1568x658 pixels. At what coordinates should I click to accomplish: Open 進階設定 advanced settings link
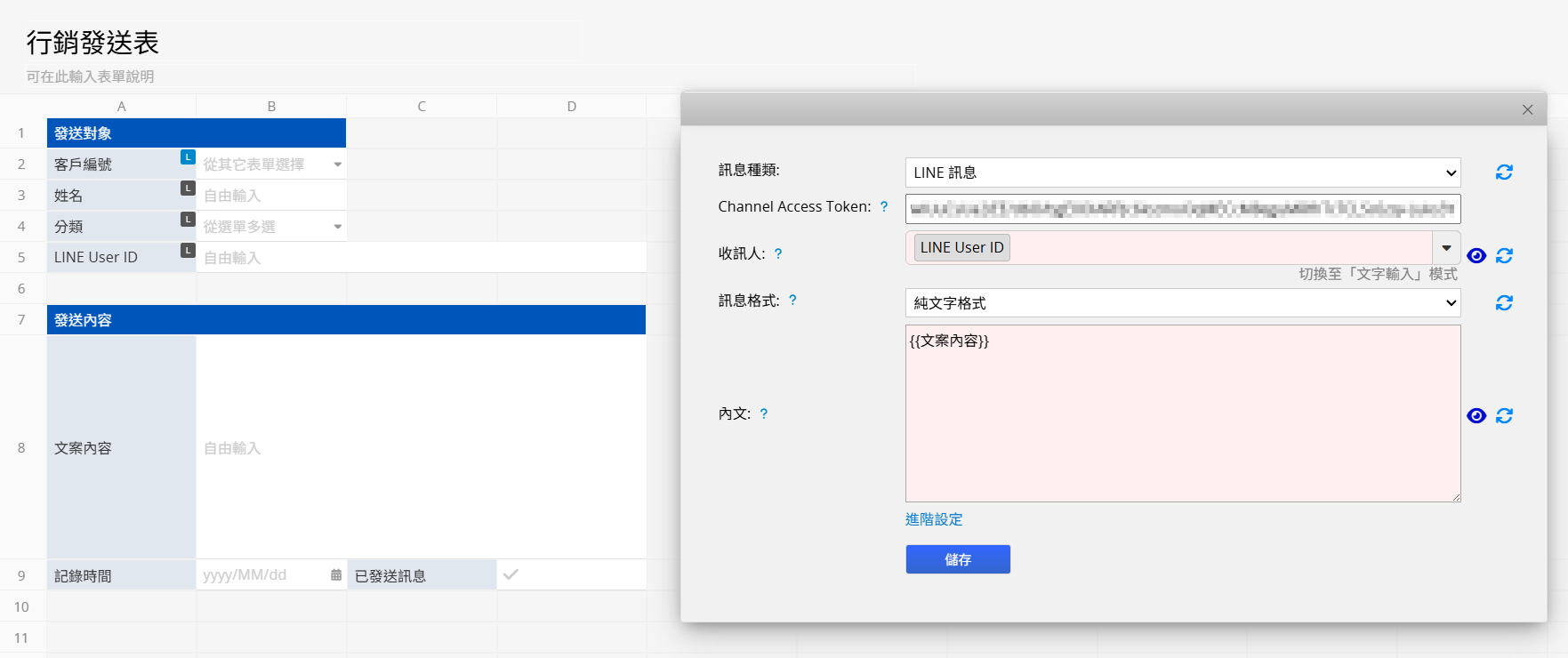tap(934, 519)
